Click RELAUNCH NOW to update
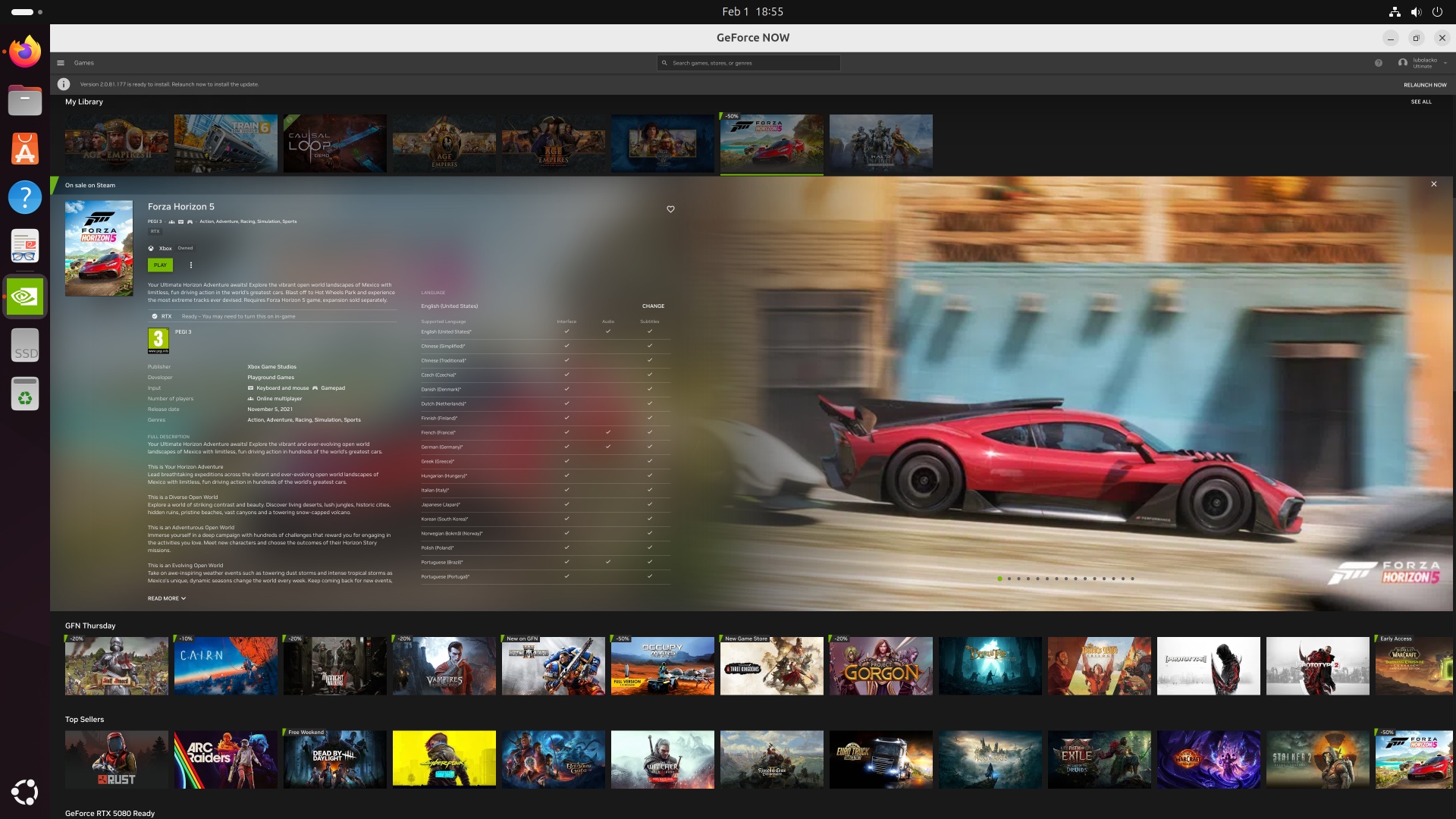The image size is (1456, 819). point(1425,85)
